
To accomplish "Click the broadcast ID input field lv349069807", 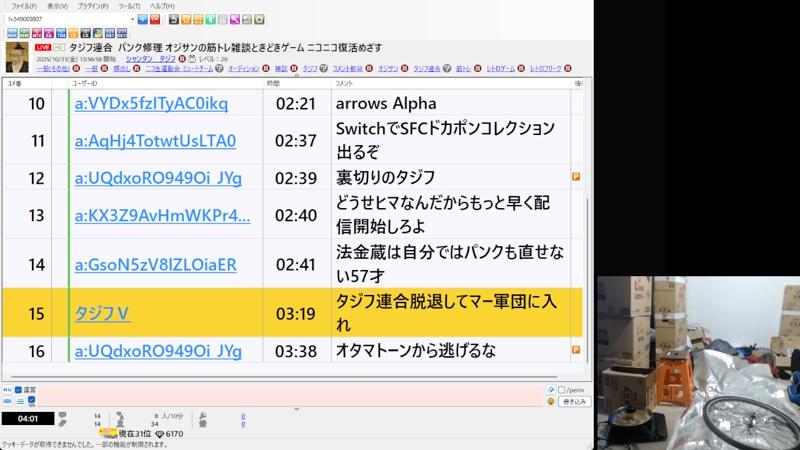I will point(66,19).
